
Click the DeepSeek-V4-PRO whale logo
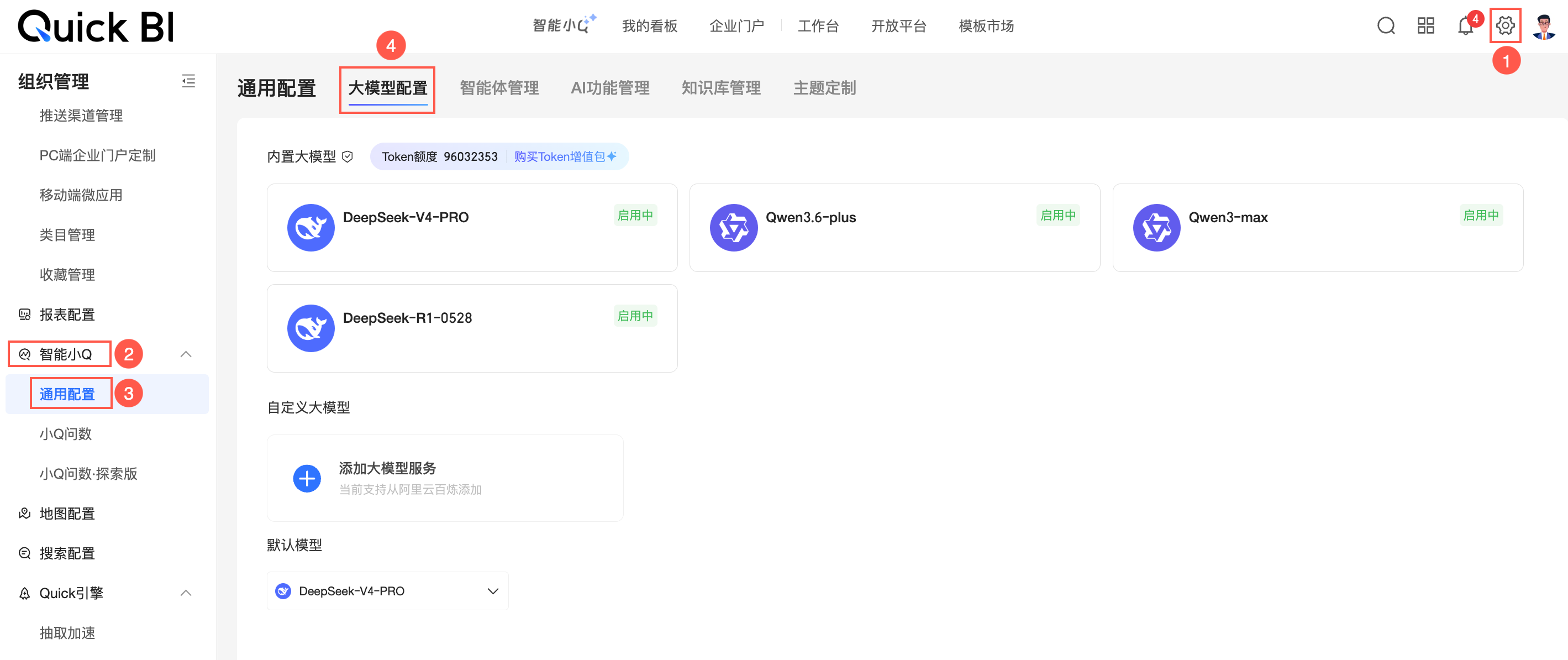point(311,227)
